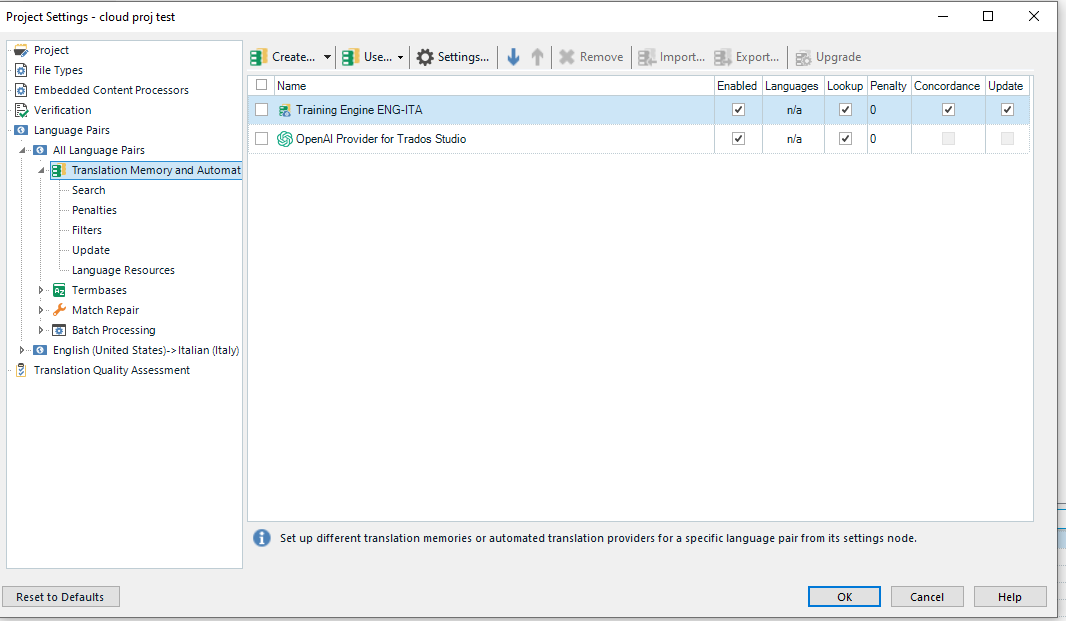Collapse the All Language Pairs node
Screen dimensions: 1066x621
[22, 149]
